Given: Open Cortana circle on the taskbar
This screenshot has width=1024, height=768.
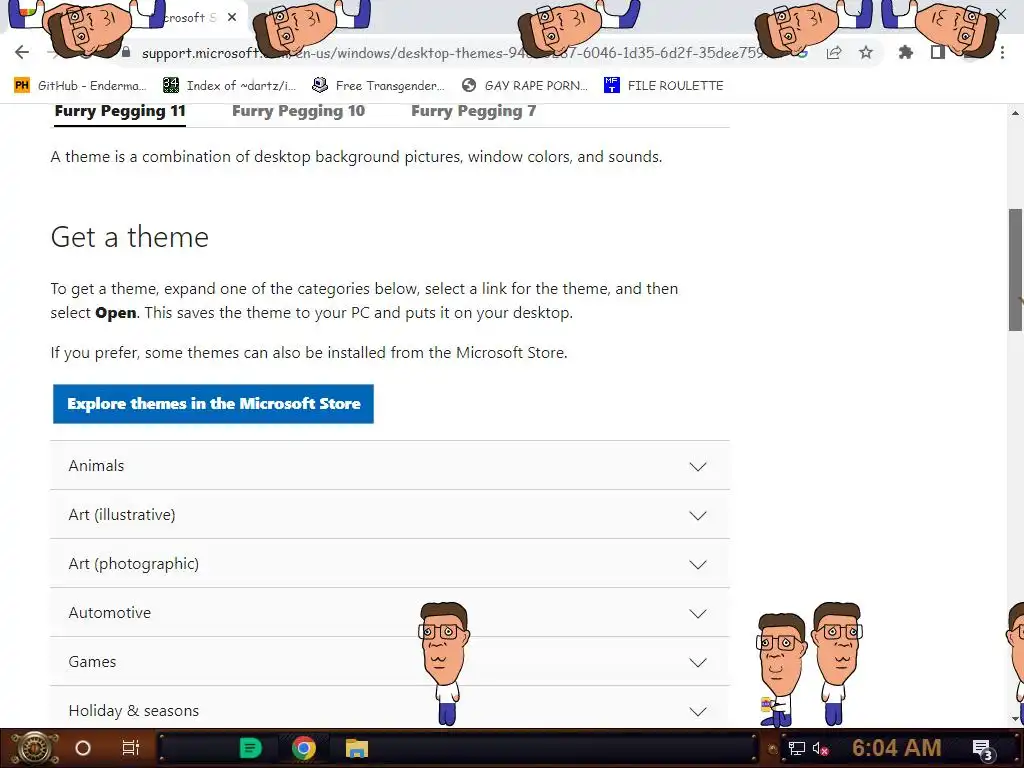Looking at the screenshot, I should tap(83, 748).
